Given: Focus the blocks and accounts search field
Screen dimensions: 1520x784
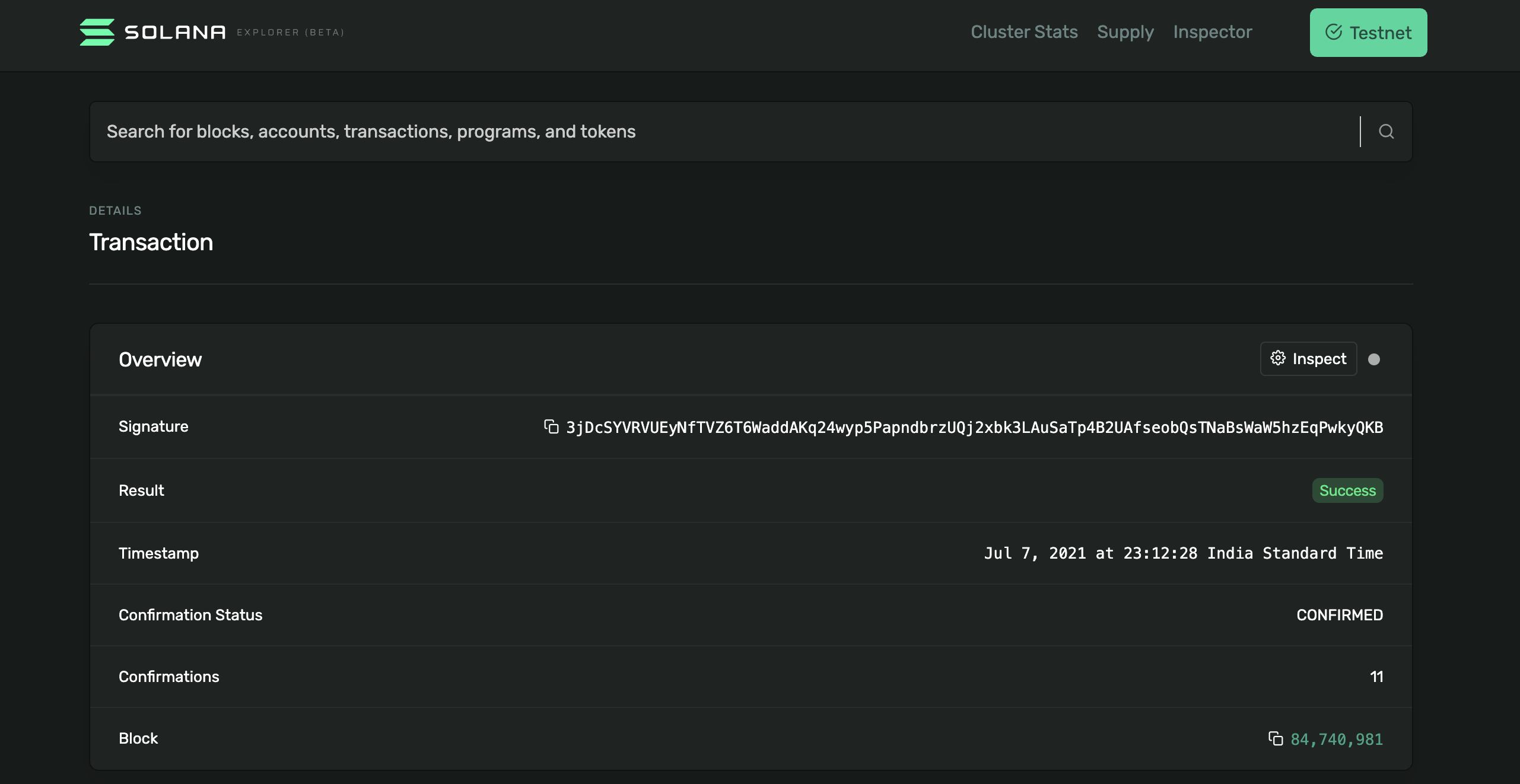Looking at the screenshot, I should [x=712, y=132].
